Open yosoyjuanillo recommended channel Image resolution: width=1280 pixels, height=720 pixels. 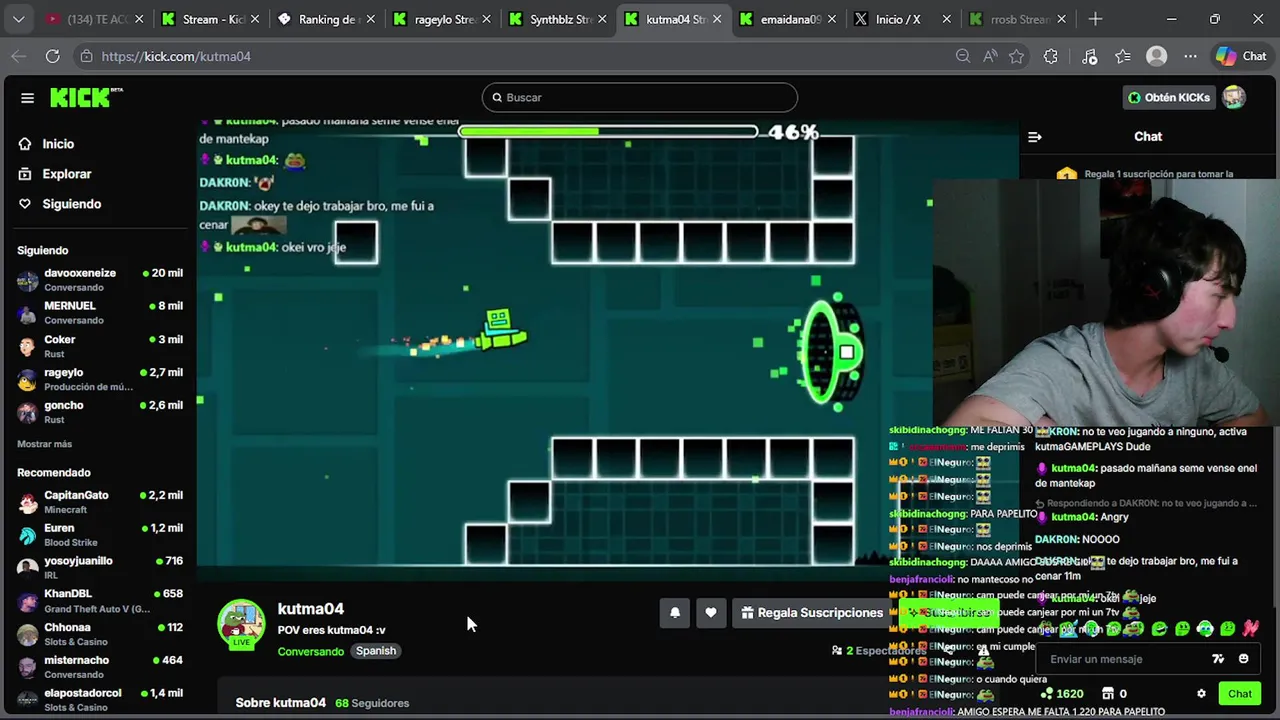click(x=99, y=568)
